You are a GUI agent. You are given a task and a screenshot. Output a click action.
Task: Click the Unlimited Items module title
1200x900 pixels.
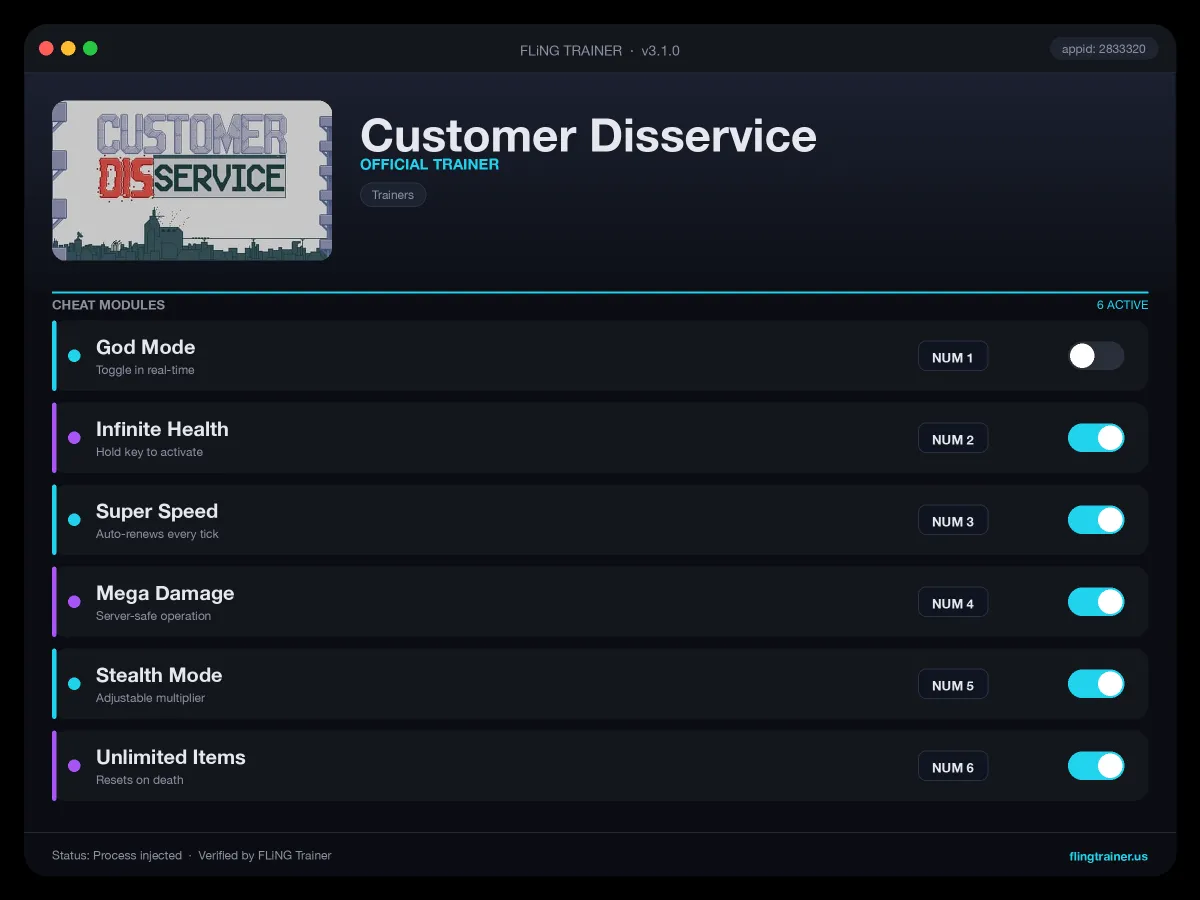171,757
